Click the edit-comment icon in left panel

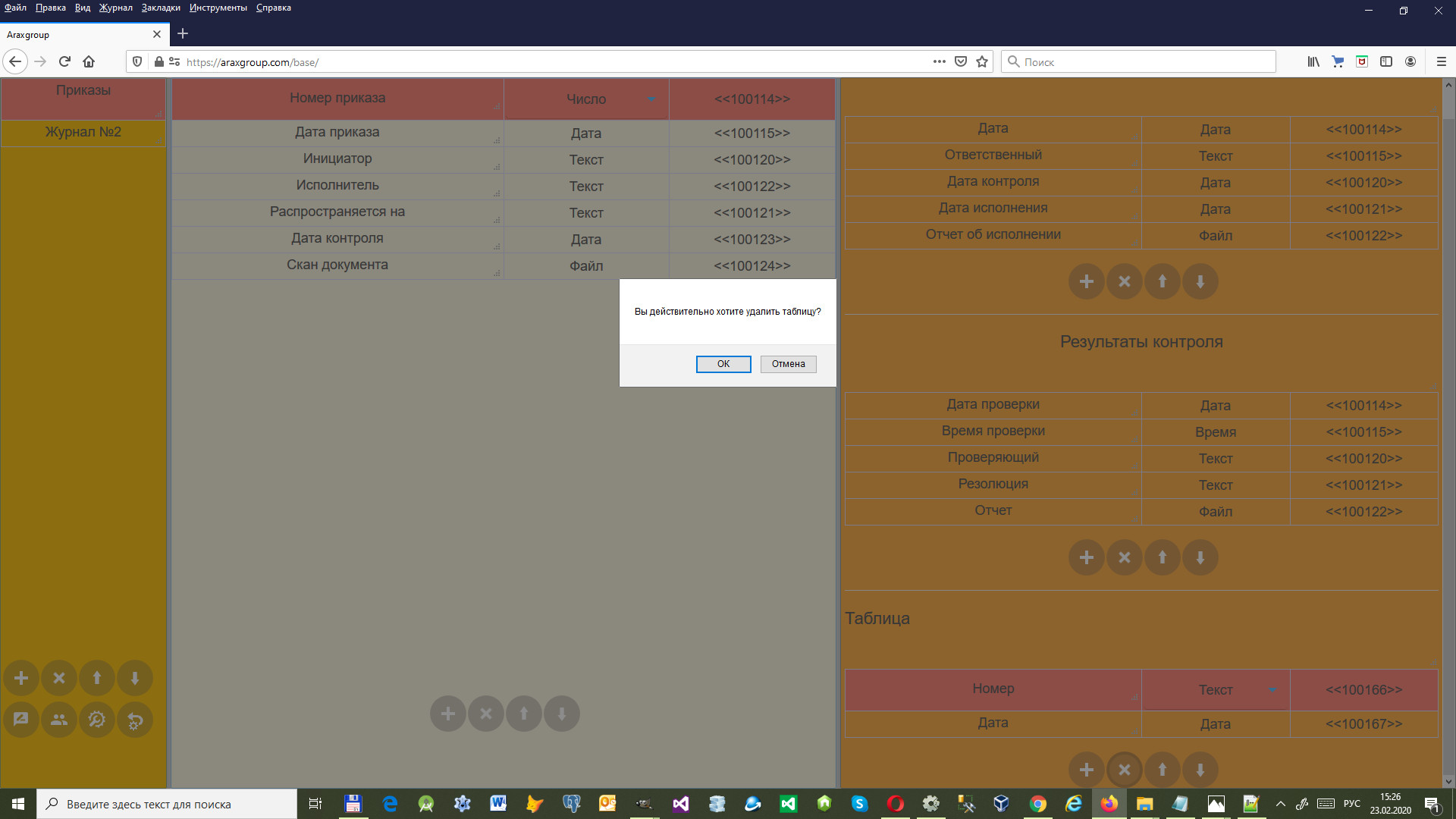[x=21, y=720]
